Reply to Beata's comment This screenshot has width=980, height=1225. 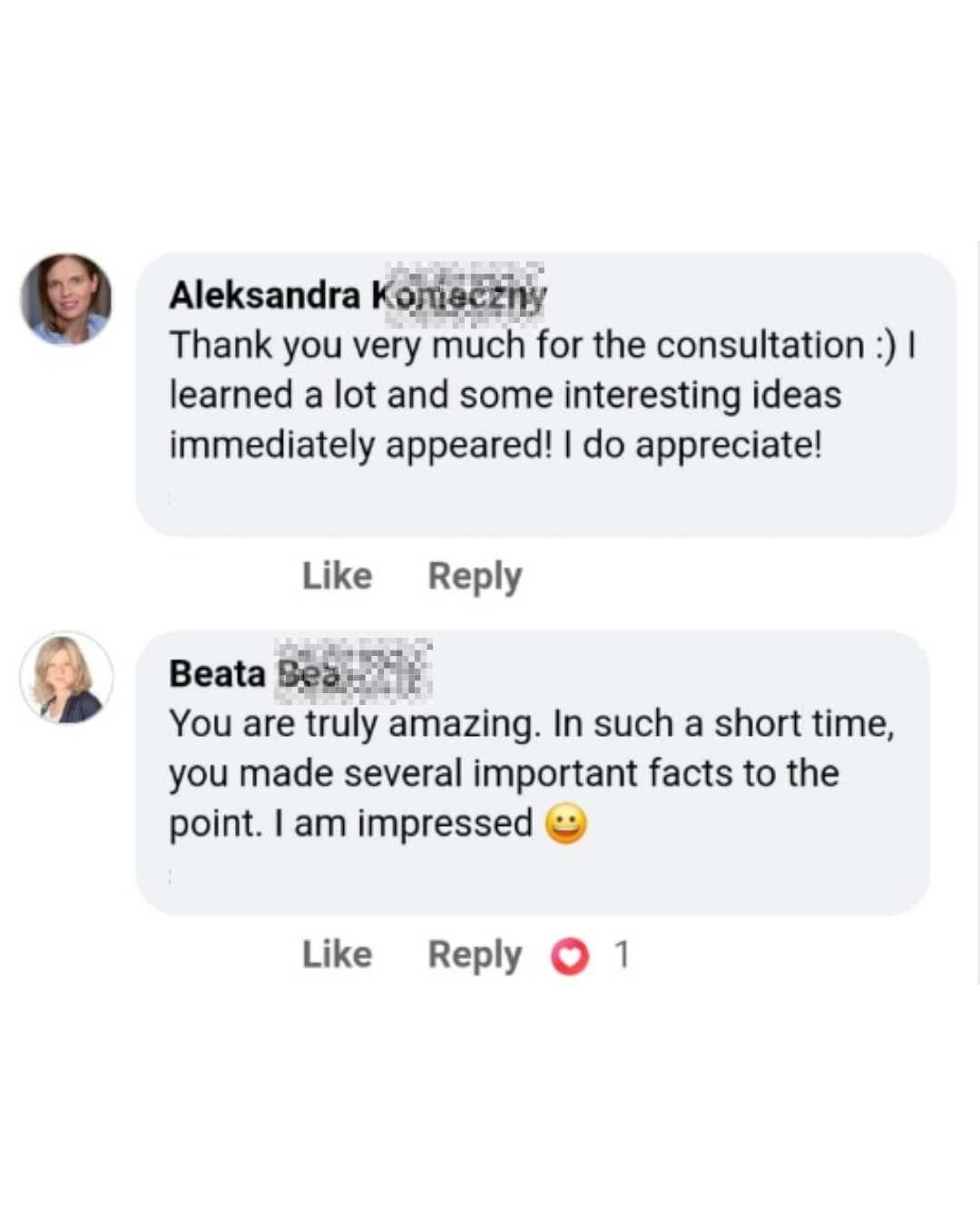click(475, 955)
